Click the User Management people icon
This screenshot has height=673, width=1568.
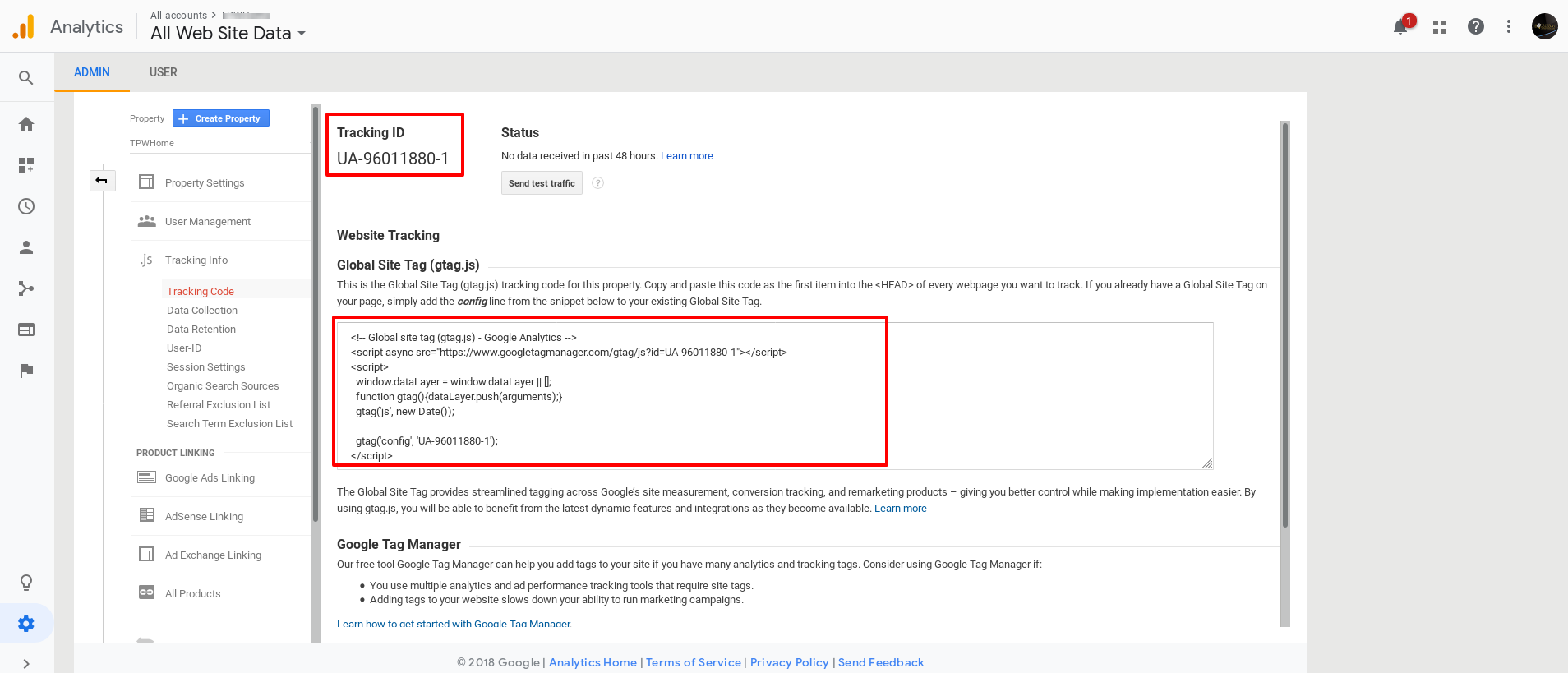[x=146, y=221]
